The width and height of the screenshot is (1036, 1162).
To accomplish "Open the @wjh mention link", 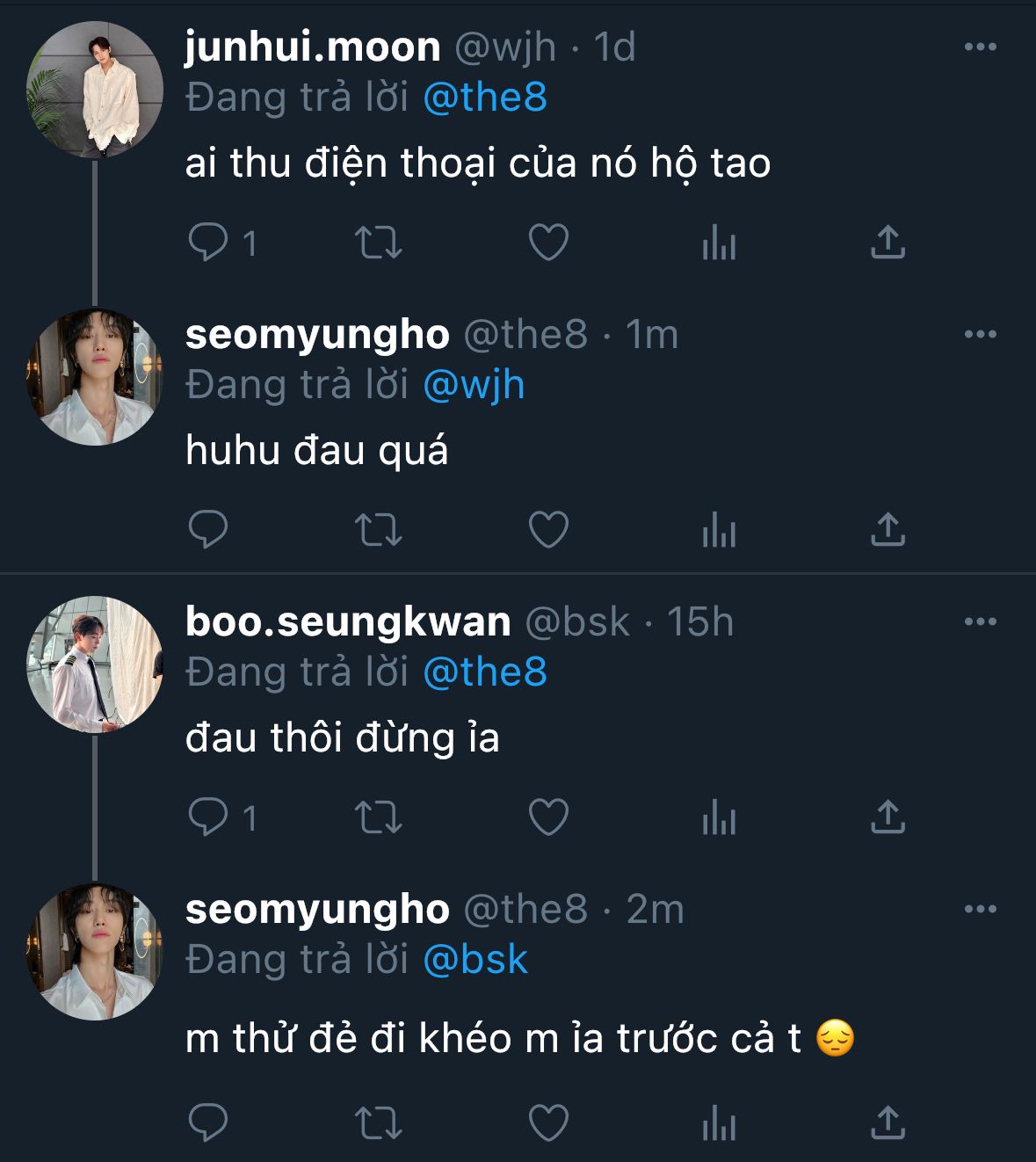I will (x=474, y=384).
